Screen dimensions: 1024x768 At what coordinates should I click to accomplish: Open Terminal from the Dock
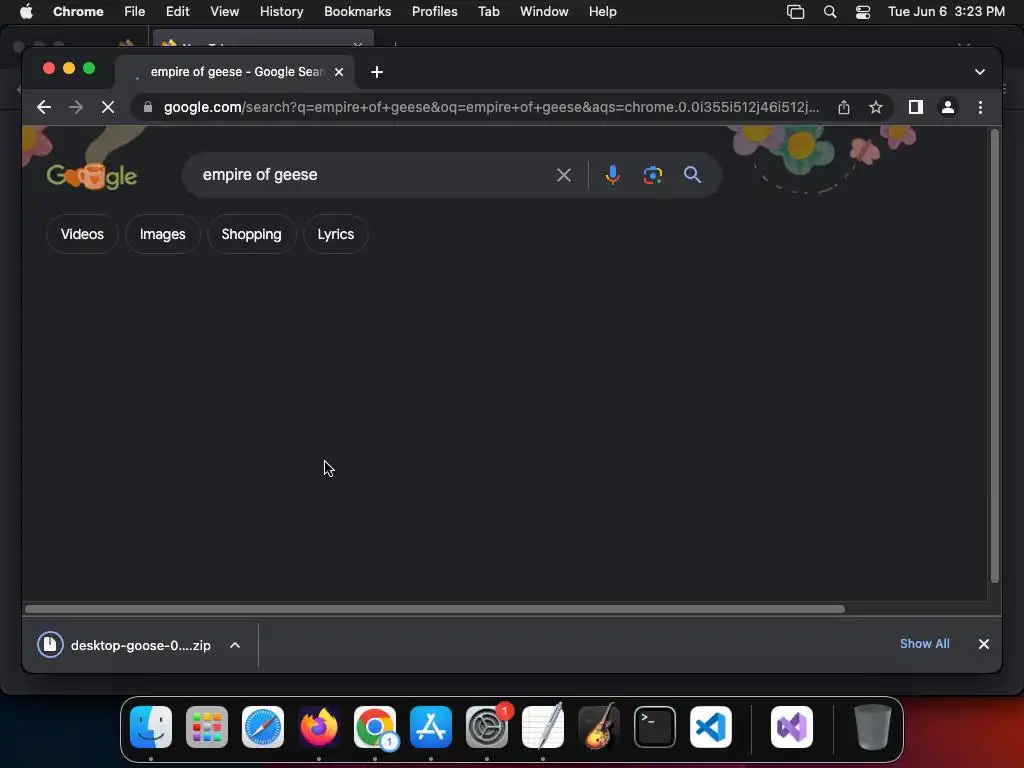click(655, 727)
